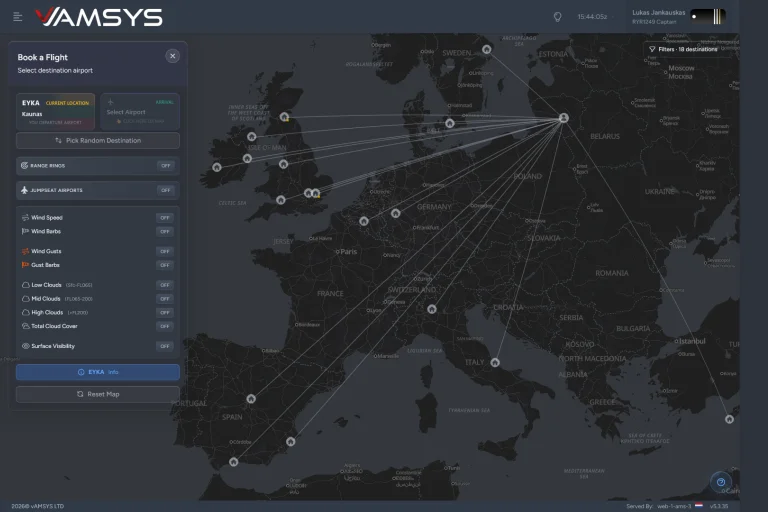Select the Kaunas origin airport marker
768x512 pixels.
point(564,118)
